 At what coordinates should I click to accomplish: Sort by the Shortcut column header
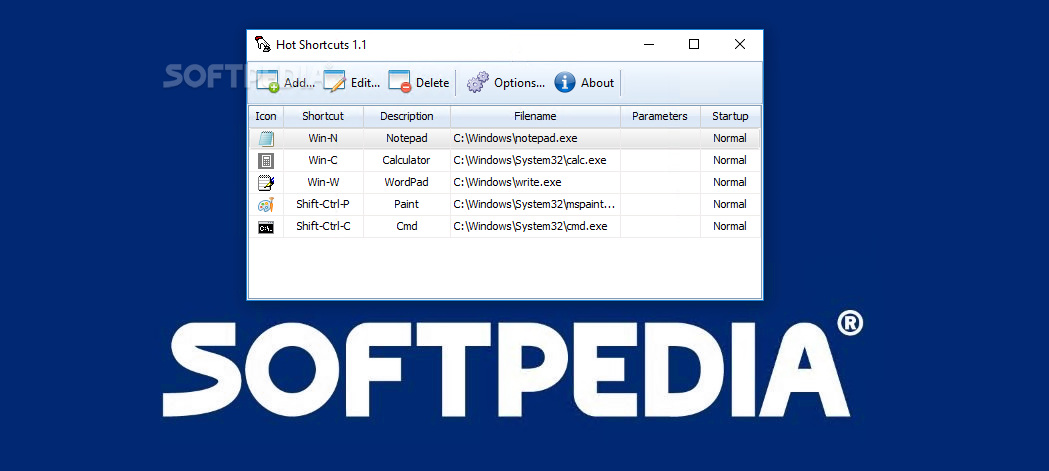[x=323, y=116]
